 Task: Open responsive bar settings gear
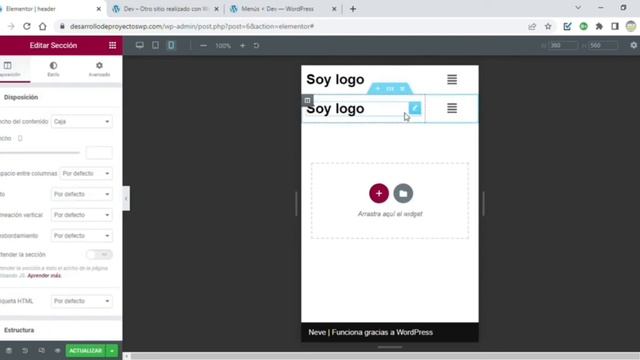click(x=633, y=45)
